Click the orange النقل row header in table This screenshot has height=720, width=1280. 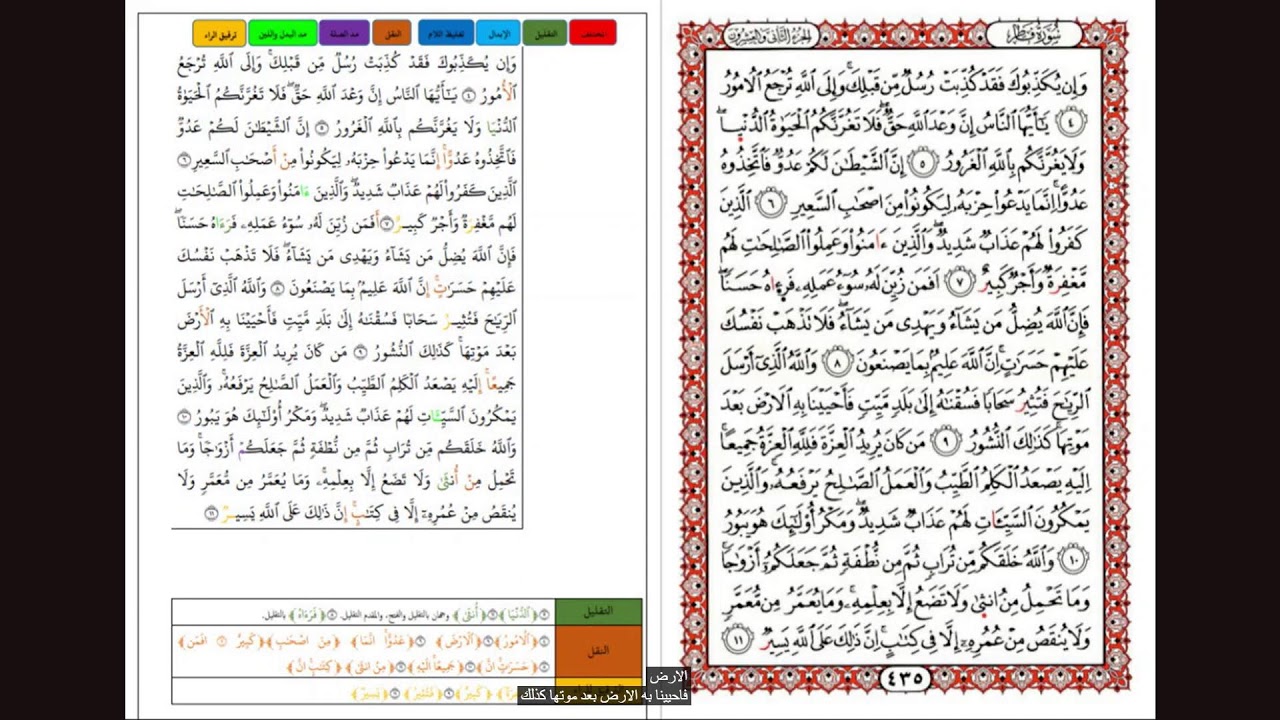(x=598, y=651)
